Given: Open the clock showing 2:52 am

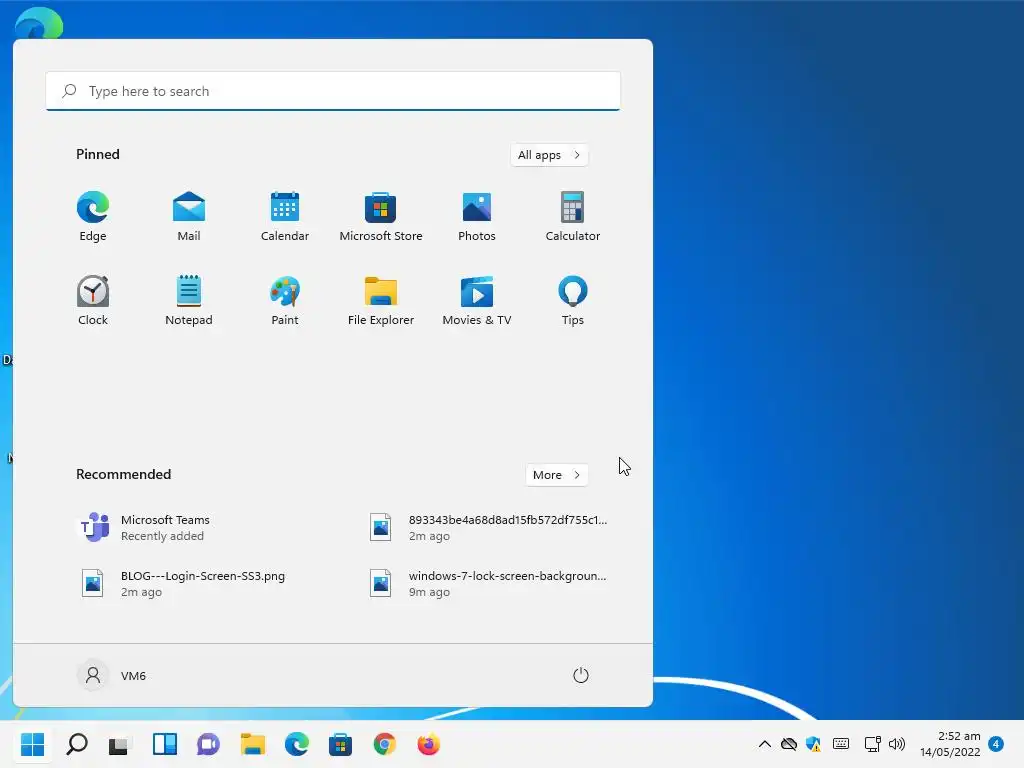Looking at the screenshot, I should pyautogui.click(x=950, y=744).
